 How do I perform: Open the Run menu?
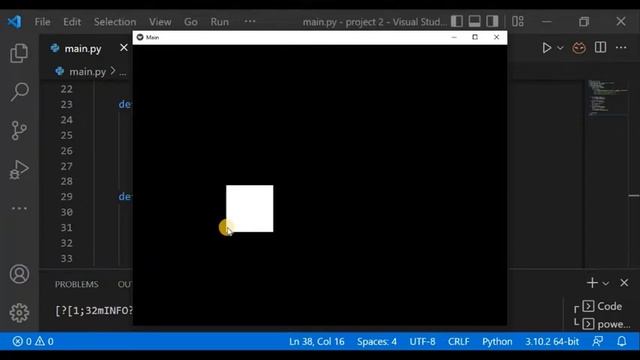tap(220, 22)
